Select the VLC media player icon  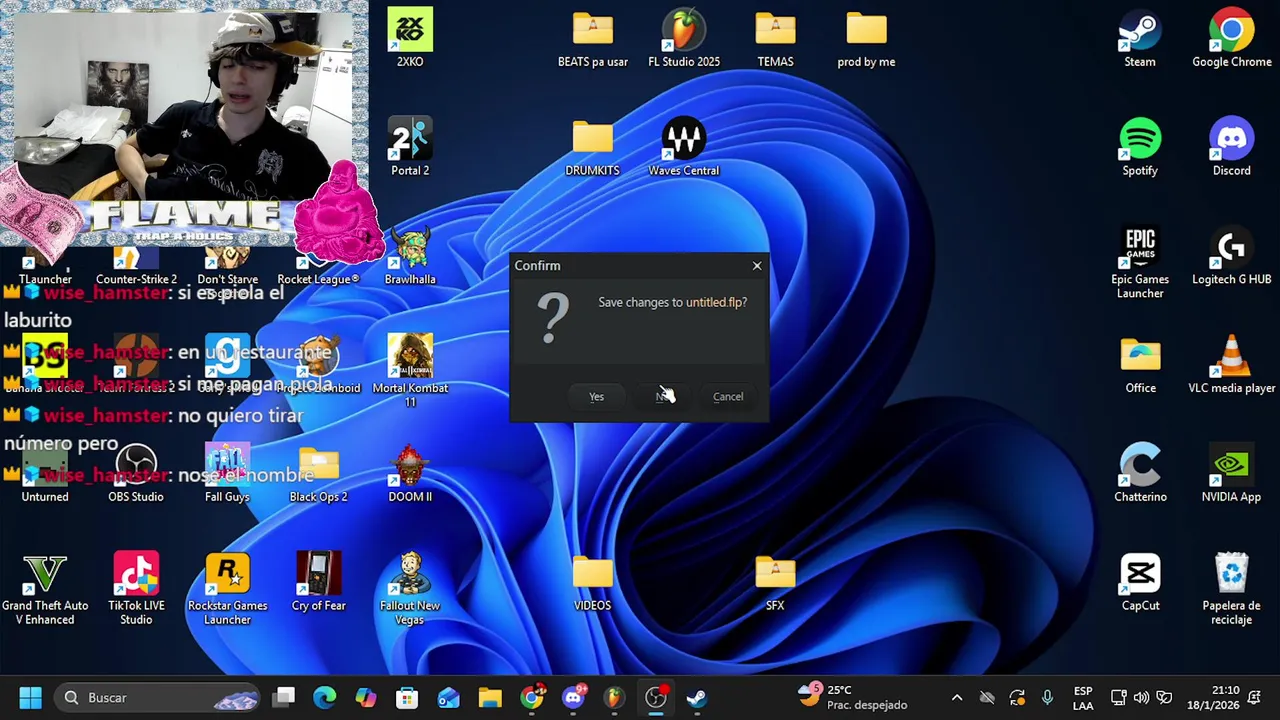click(x=1232, y=365)
